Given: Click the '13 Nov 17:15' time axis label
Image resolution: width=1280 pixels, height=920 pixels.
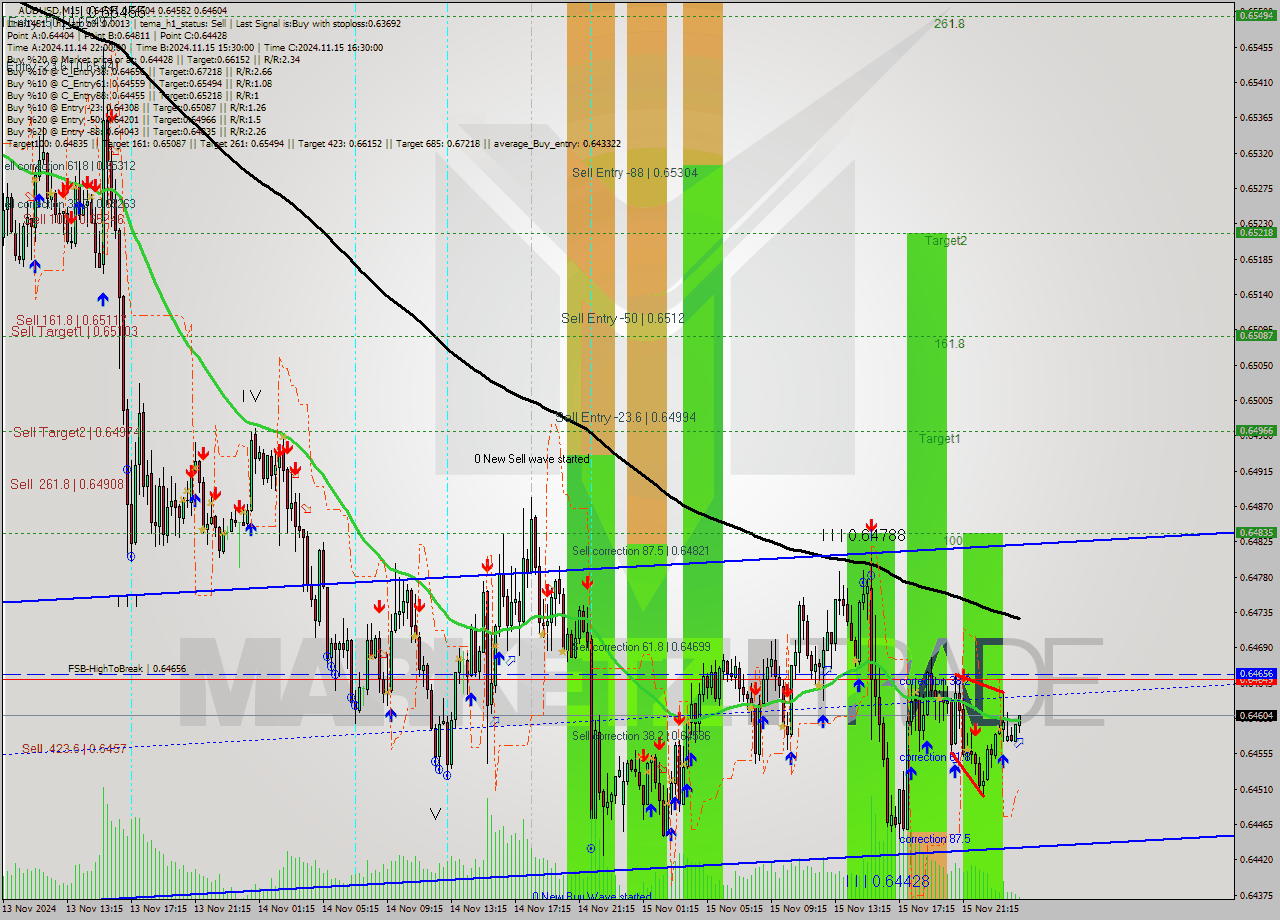Looking at the screenshot, I should coord(158,909).
